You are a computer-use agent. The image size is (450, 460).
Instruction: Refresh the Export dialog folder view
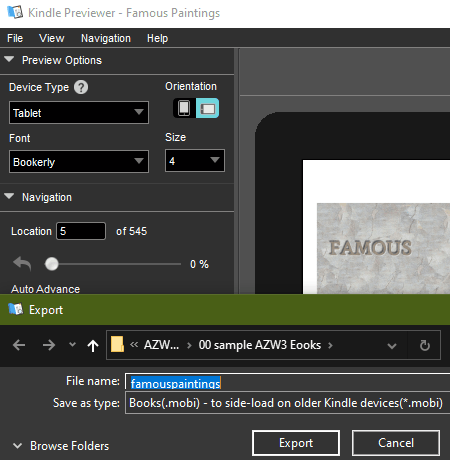(425, 345)
